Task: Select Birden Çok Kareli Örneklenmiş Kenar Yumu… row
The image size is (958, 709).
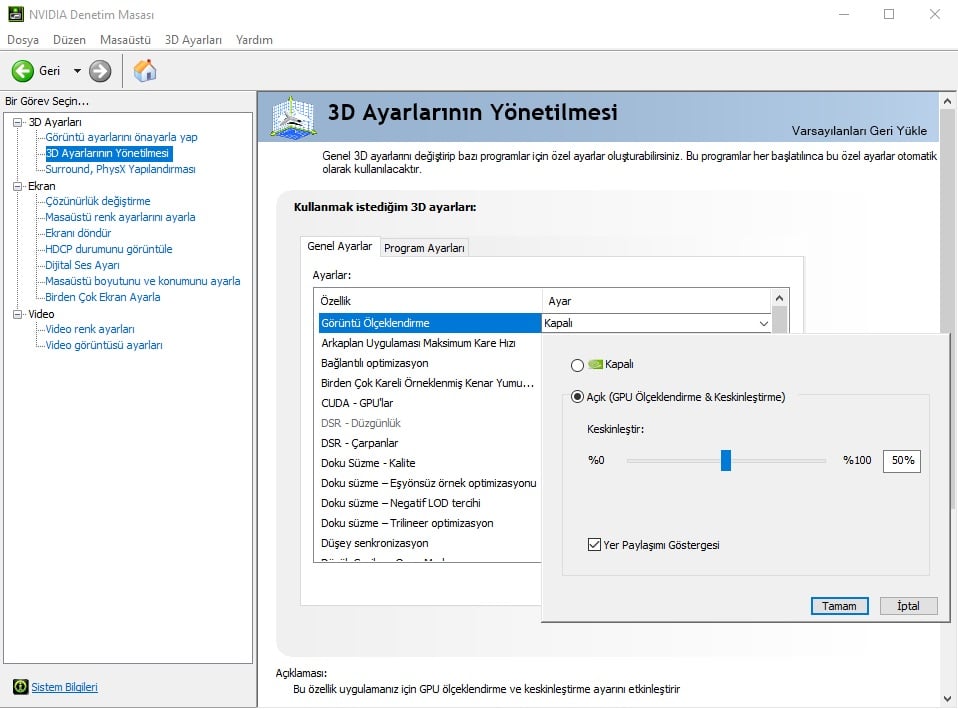Action: tap(430, 383)
